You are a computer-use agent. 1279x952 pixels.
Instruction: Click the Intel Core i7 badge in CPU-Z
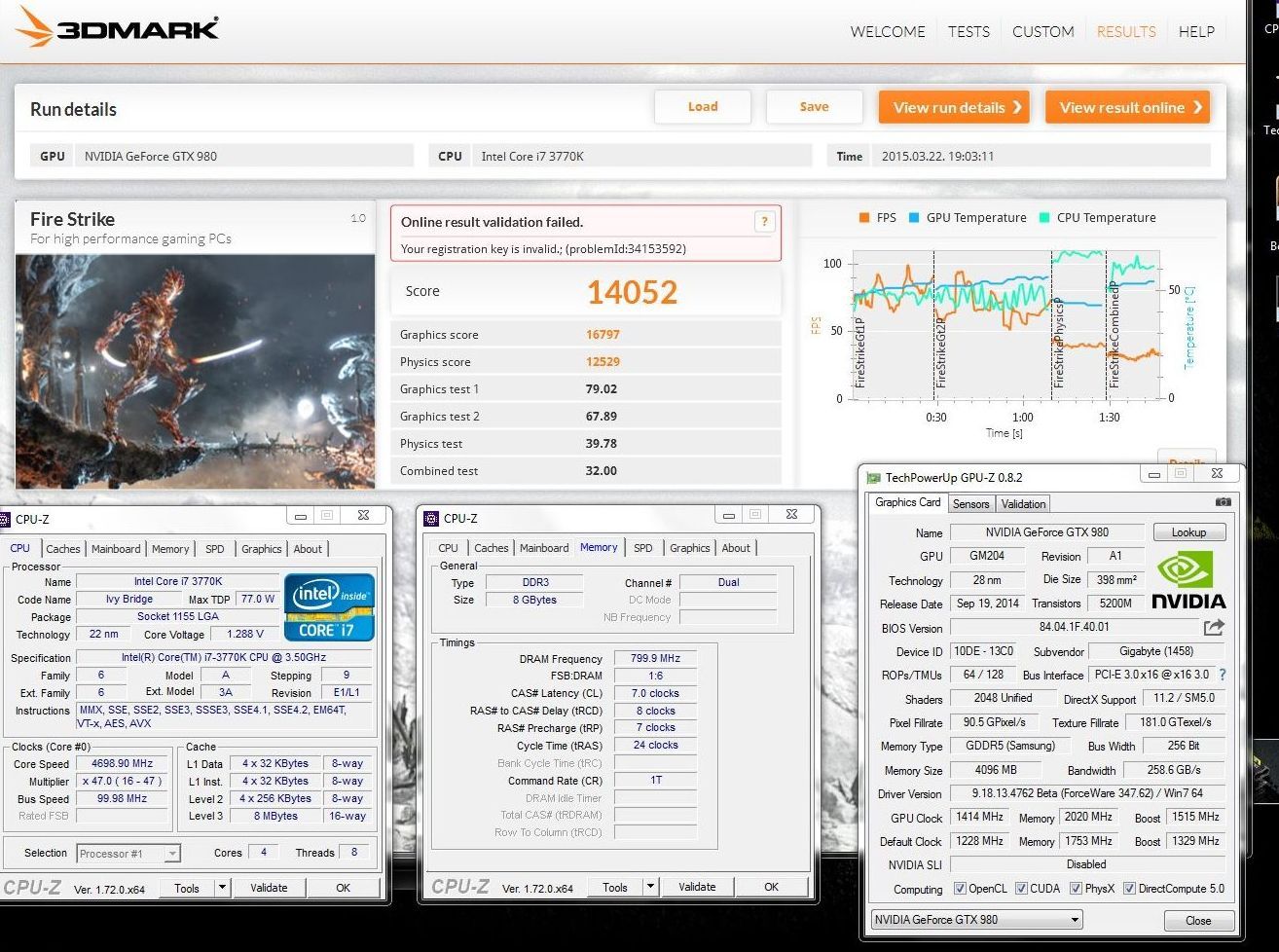click(x=329, y=607)
